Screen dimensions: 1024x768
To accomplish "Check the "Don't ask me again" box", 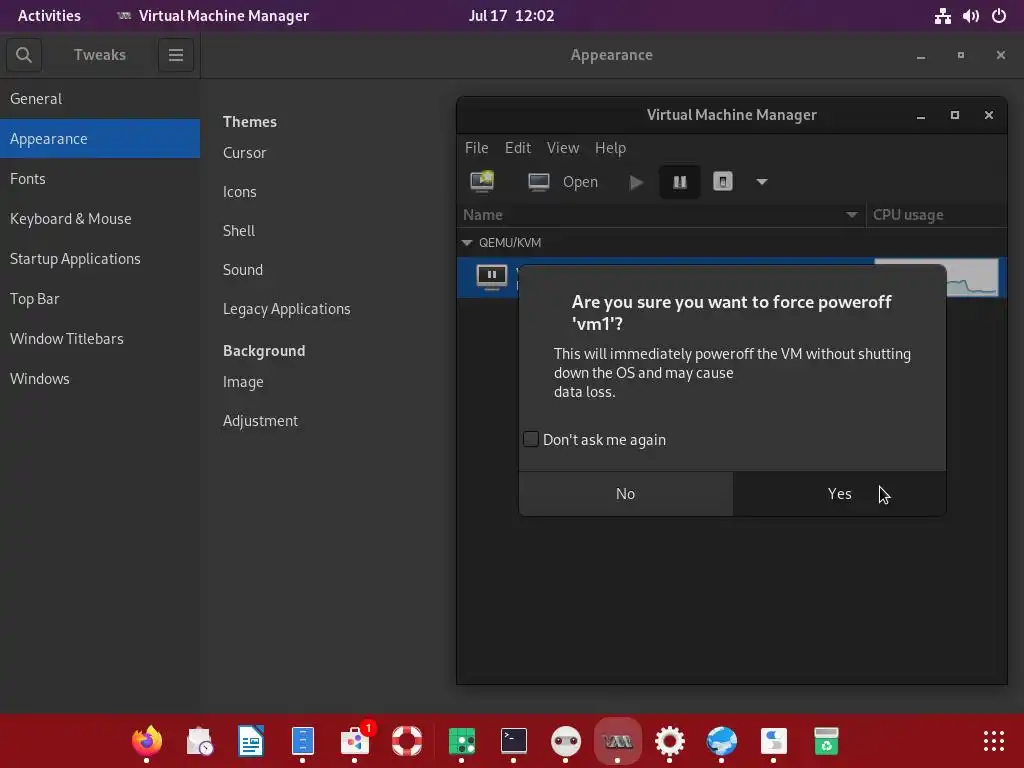I will coord(531,440).
